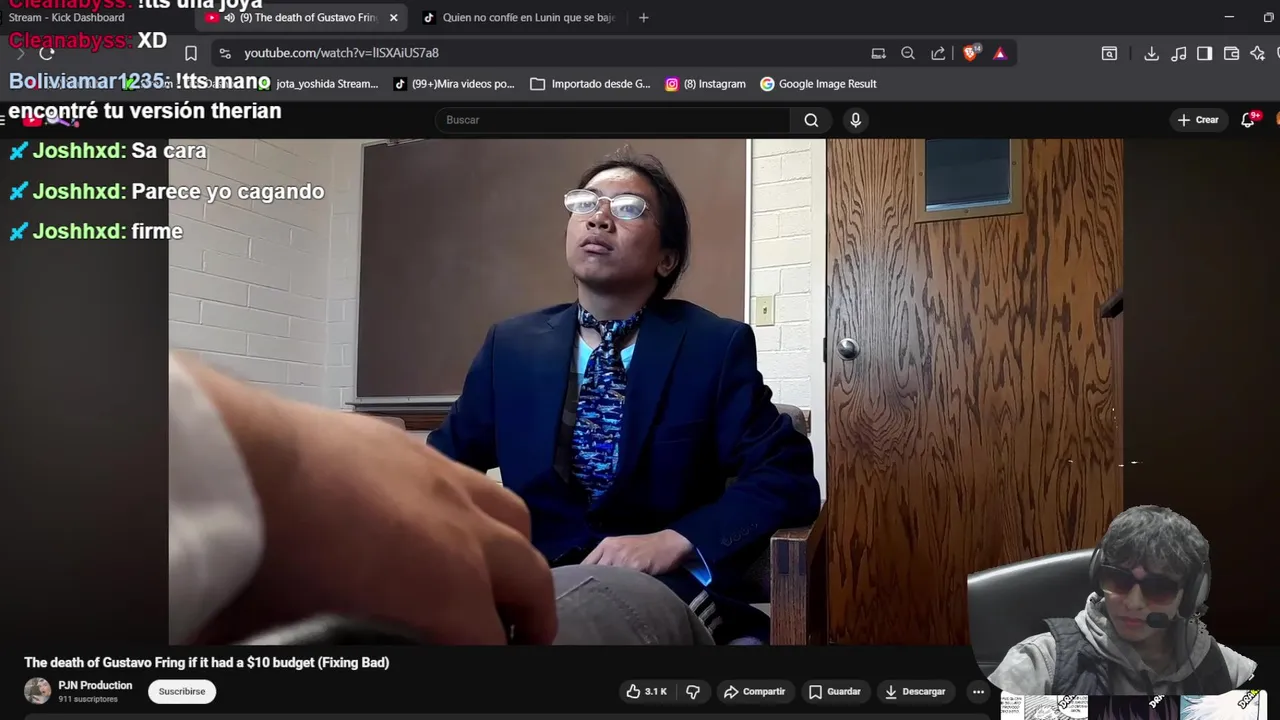Mute tab via speaker icon on YouTube tab

230,17
